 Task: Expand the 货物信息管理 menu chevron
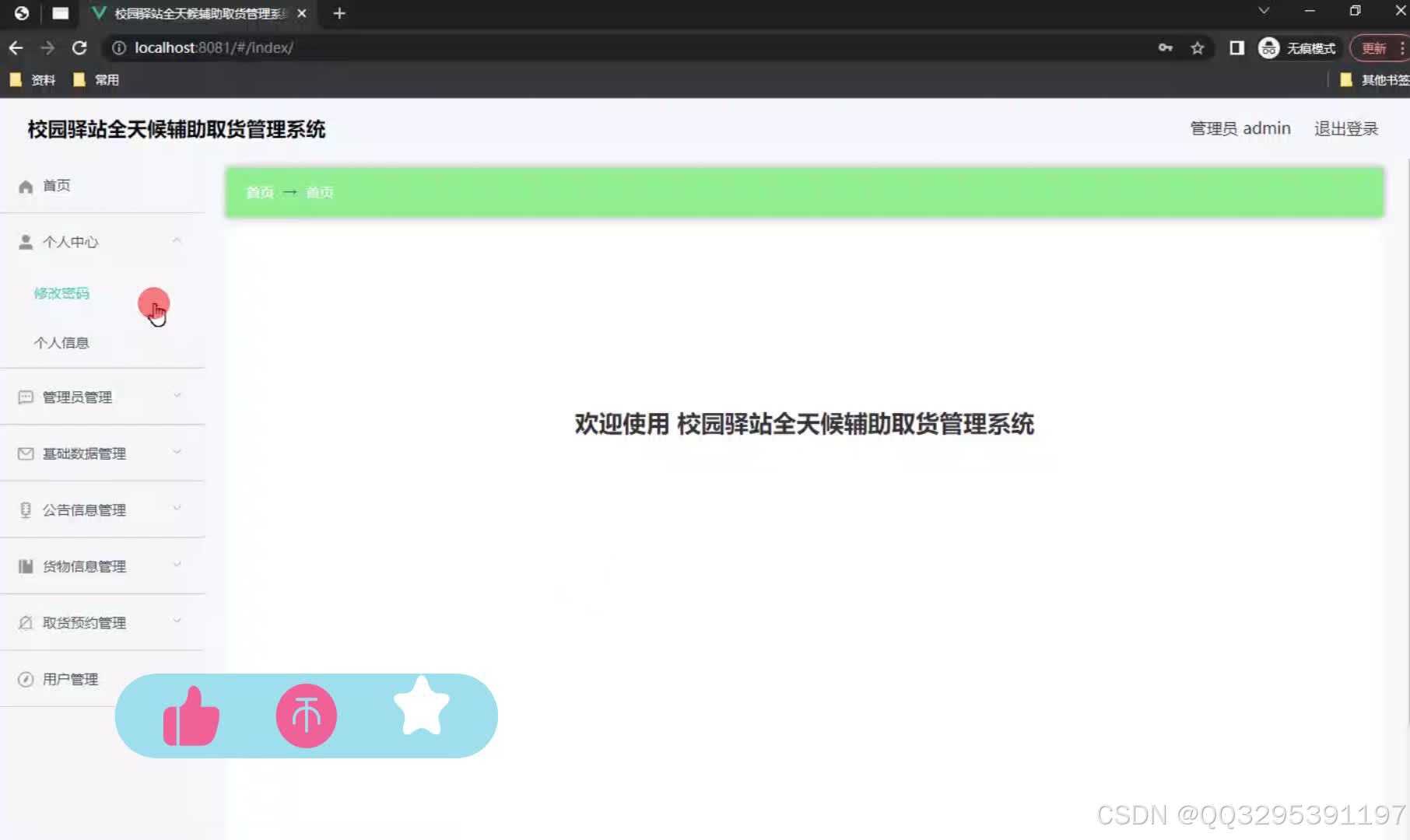pyautogui.click(x=177, y=565)
